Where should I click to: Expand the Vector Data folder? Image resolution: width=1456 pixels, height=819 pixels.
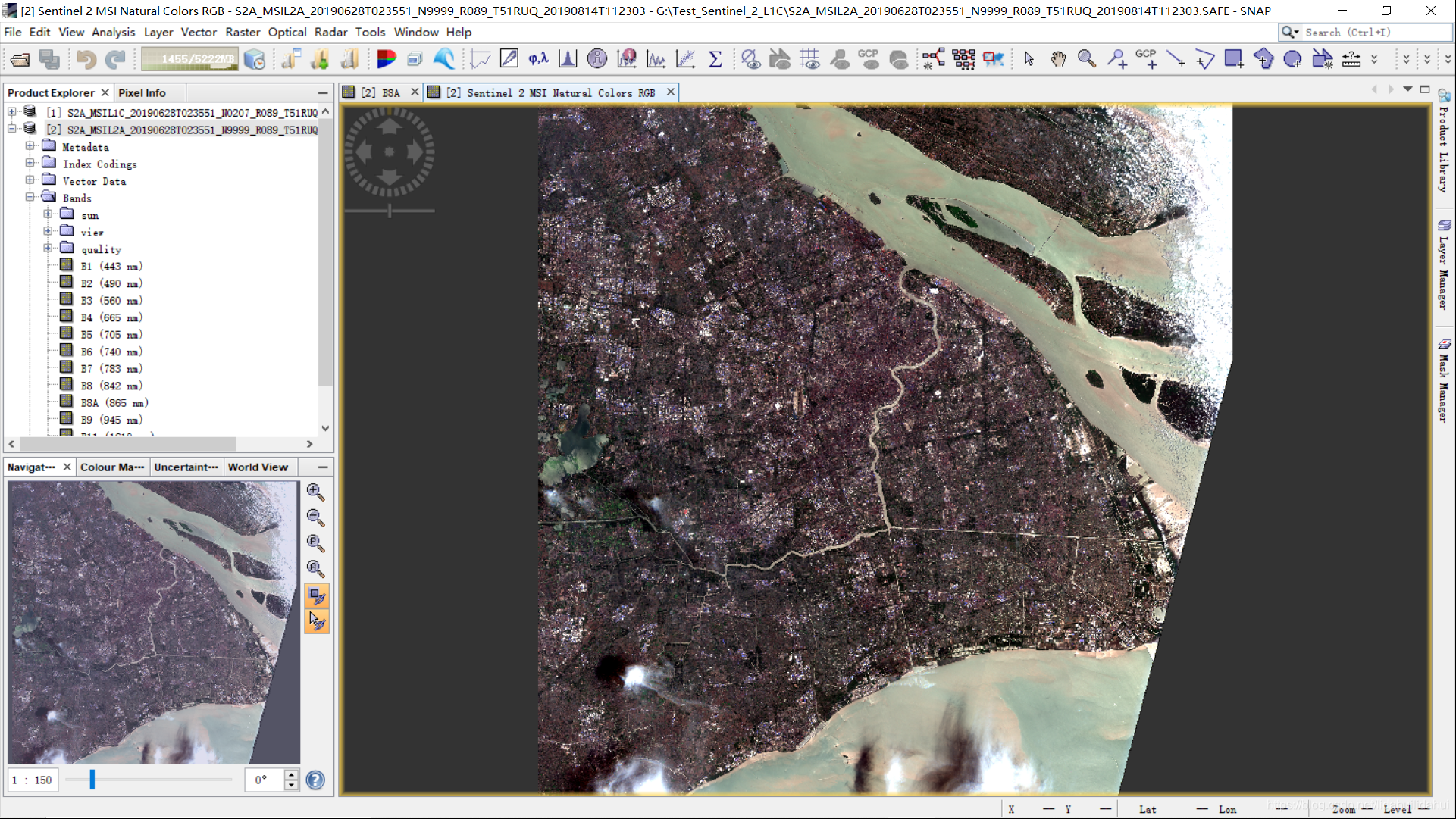(30, 180)
